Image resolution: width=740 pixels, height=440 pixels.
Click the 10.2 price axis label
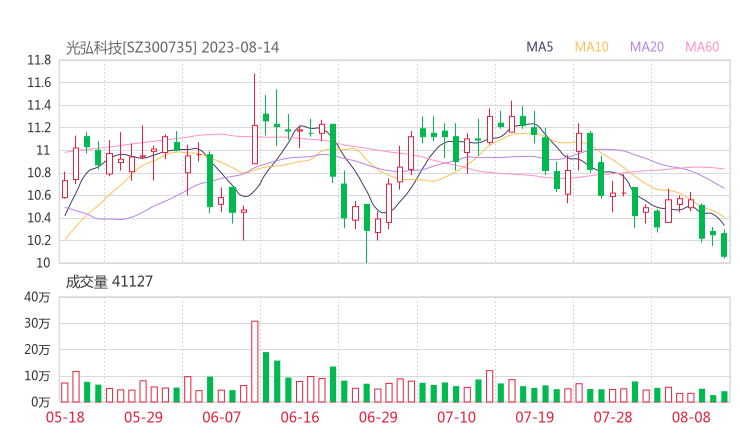tap(39, 240)
